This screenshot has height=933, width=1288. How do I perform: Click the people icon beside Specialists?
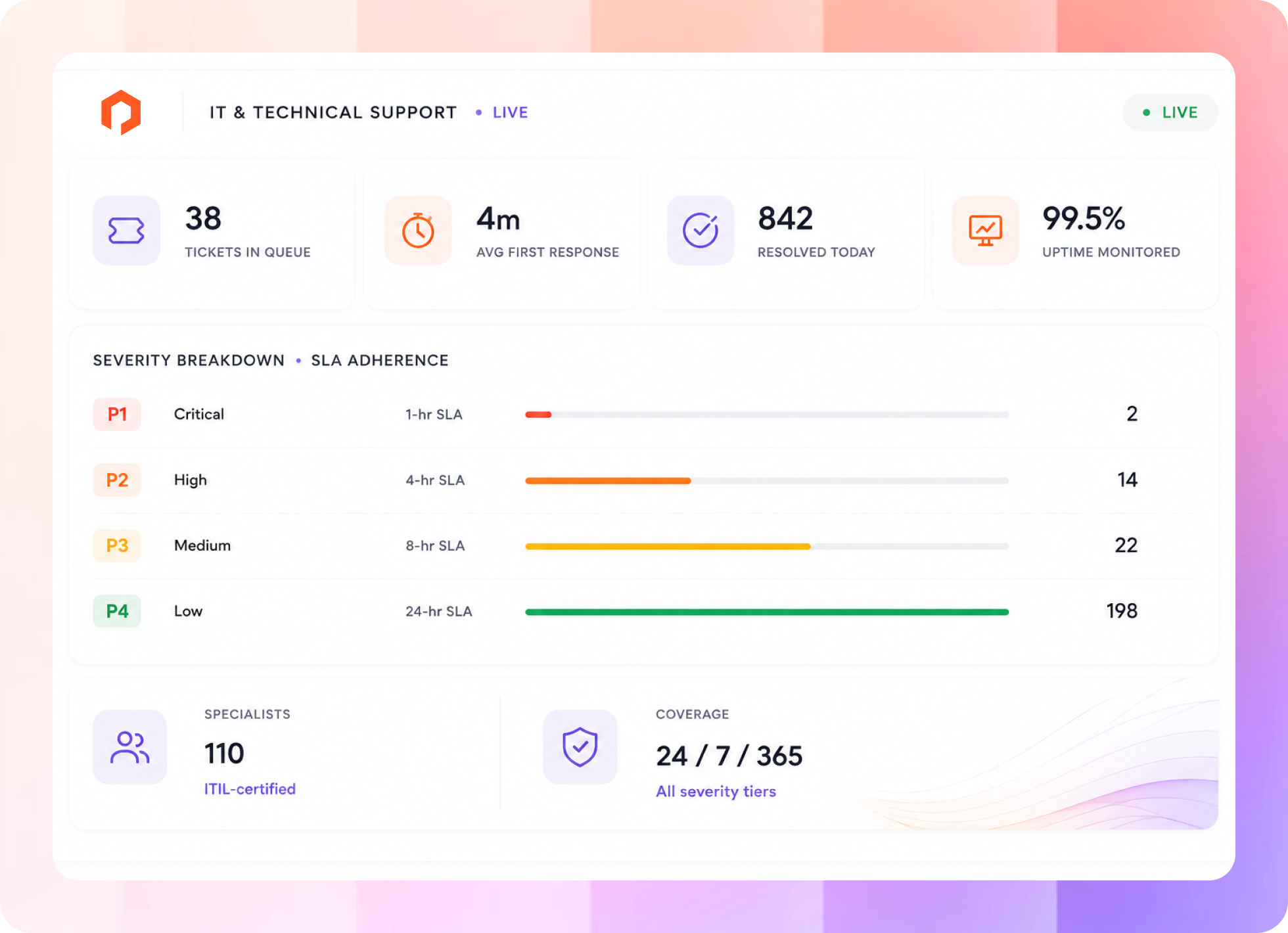coord(130,747)
